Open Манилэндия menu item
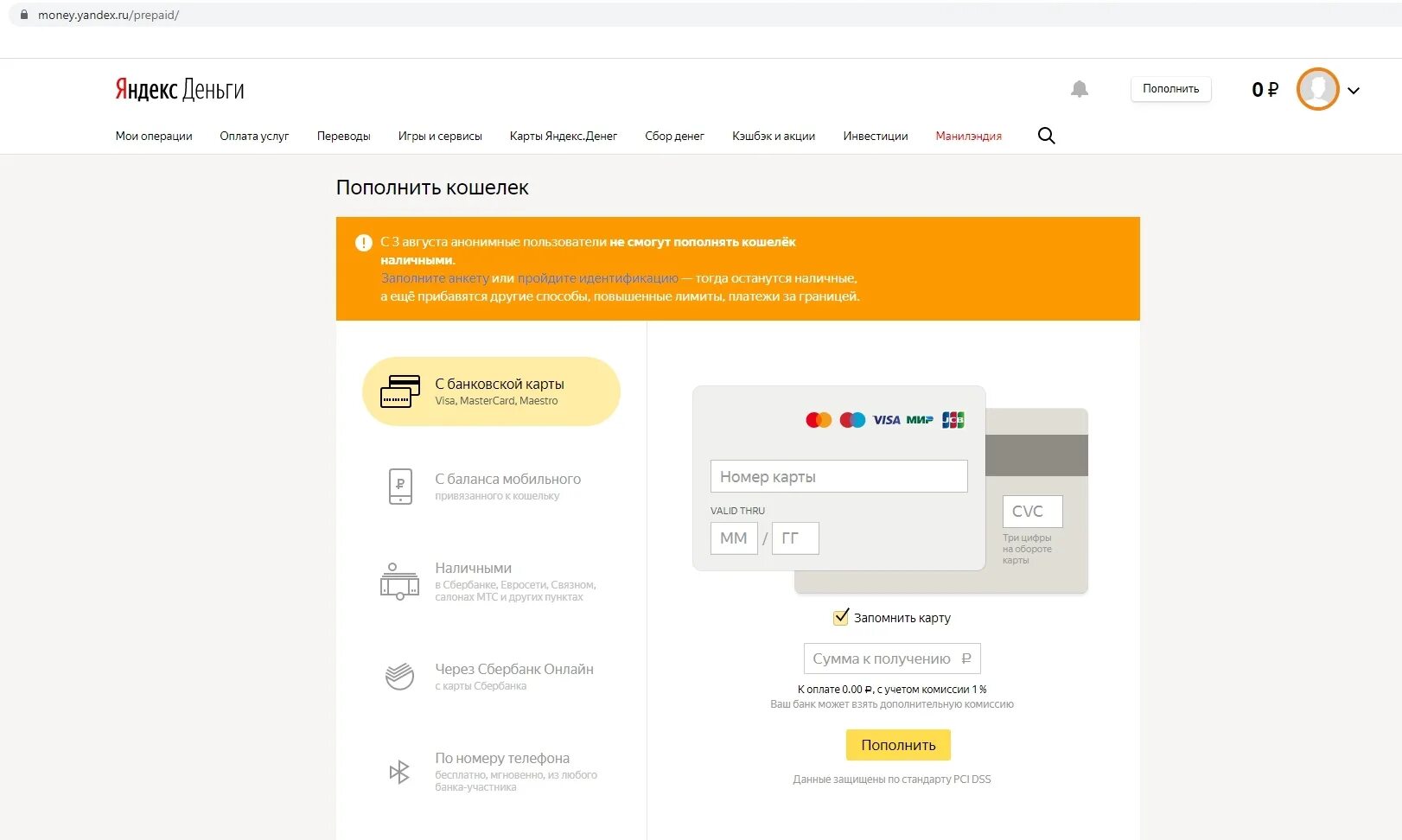 click(969, 136)
